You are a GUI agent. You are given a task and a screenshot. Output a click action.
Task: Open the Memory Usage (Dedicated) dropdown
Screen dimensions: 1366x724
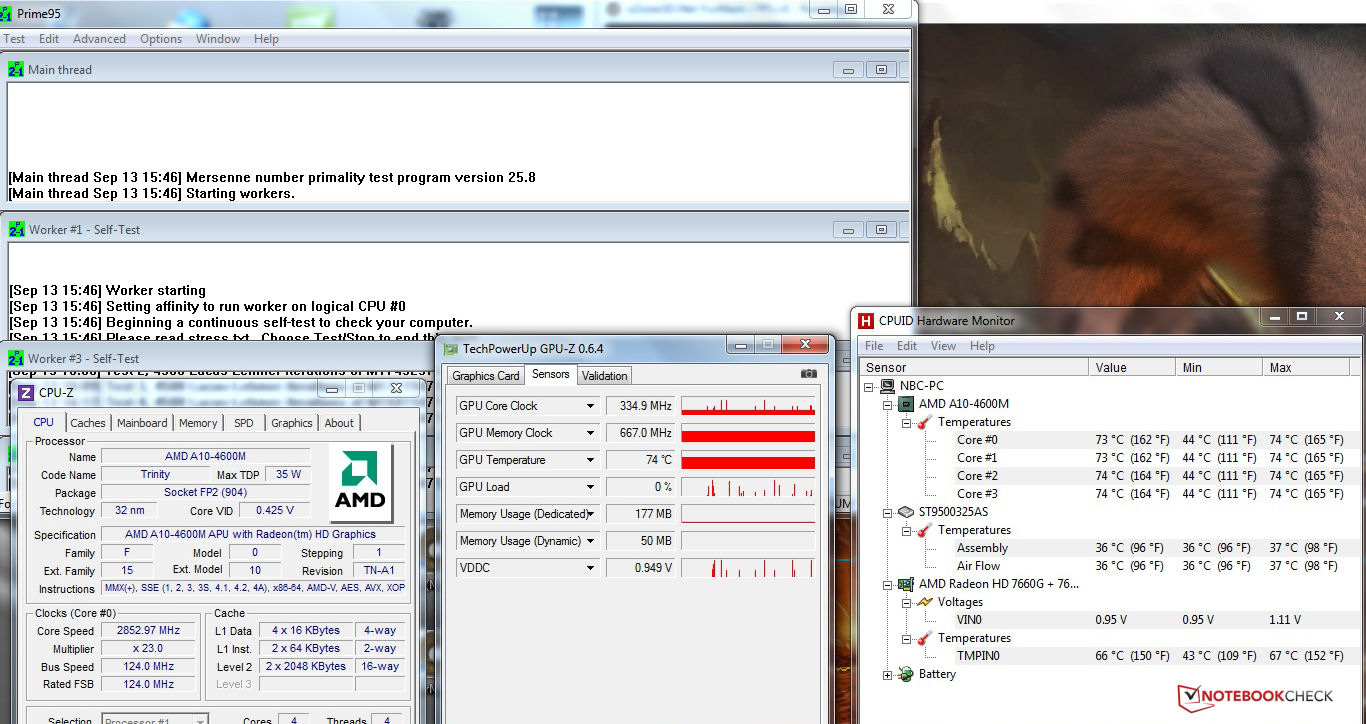pyautogui.click(x=590, y=514)
